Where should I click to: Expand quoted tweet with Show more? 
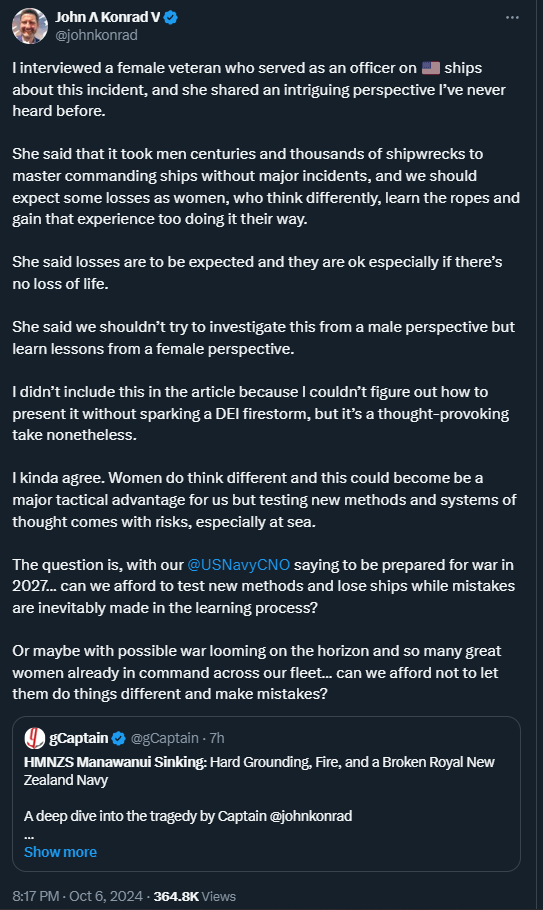tap(60, 852)
